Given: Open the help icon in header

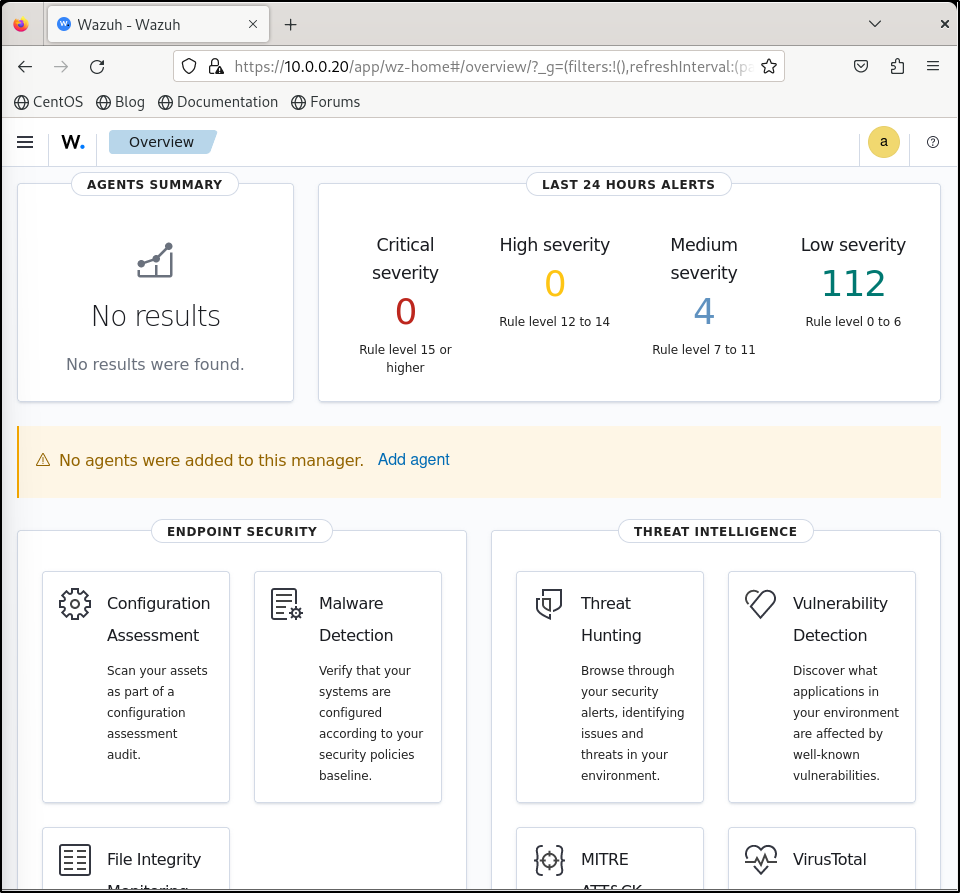Looking at the screenshot, I should point(932,142).
